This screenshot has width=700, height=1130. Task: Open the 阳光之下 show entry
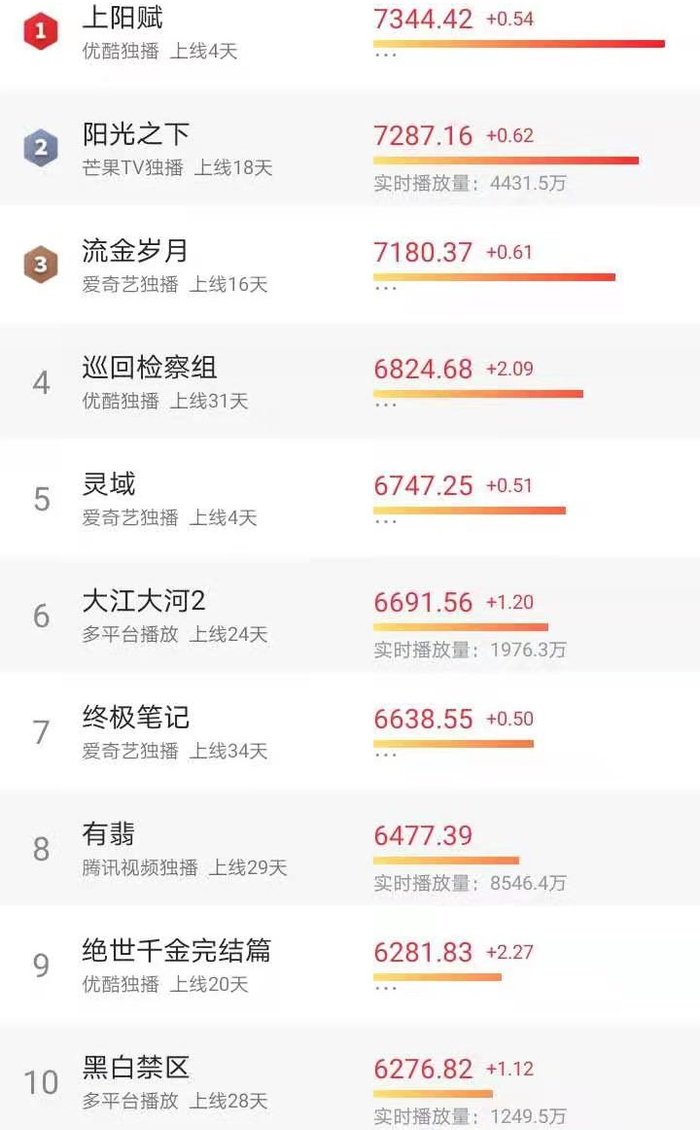click(135, 135)
